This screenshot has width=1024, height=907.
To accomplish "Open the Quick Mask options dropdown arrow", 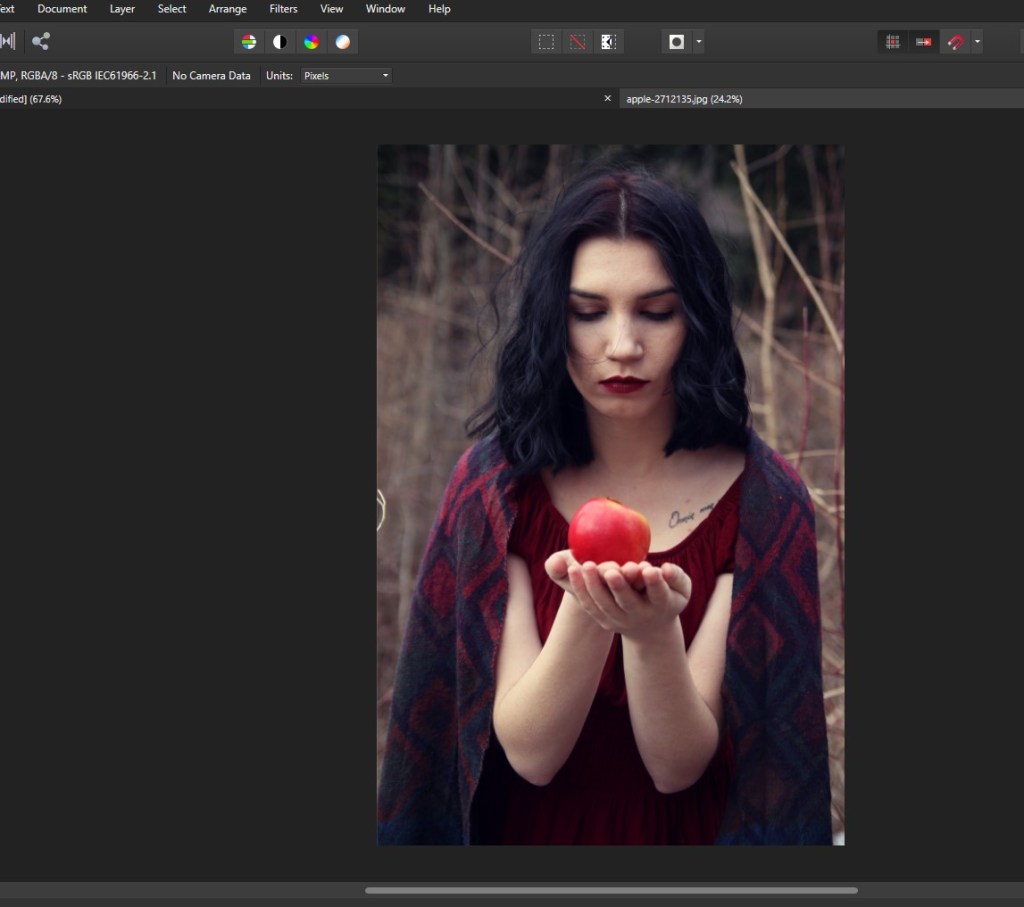I will [x=698, y=42].
